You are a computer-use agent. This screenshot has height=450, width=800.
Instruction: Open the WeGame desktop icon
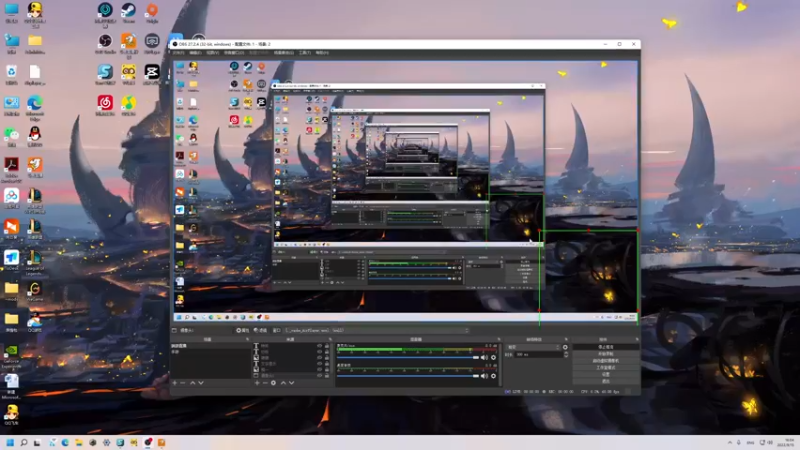coord(35,292)
